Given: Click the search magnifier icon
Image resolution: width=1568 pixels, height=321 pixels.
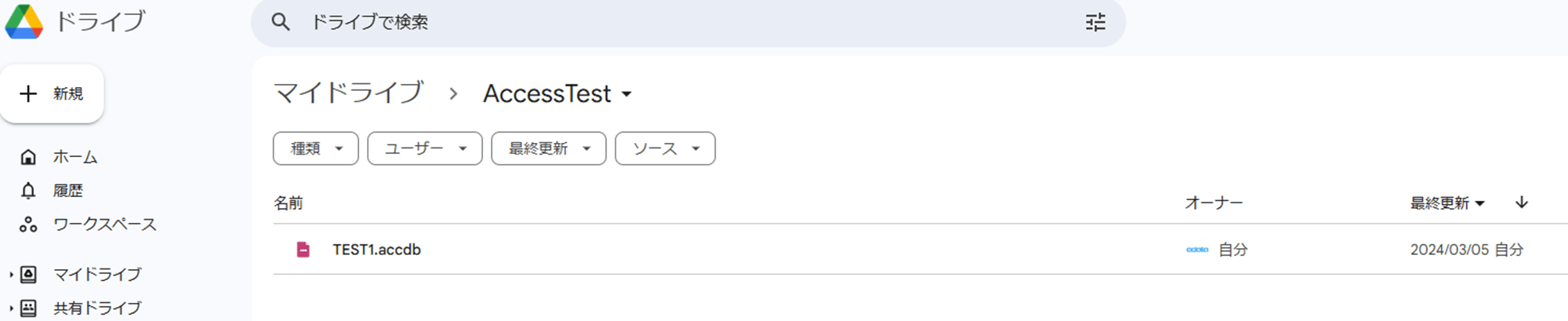Looking at the screenshot, I should tap(281, 22).
